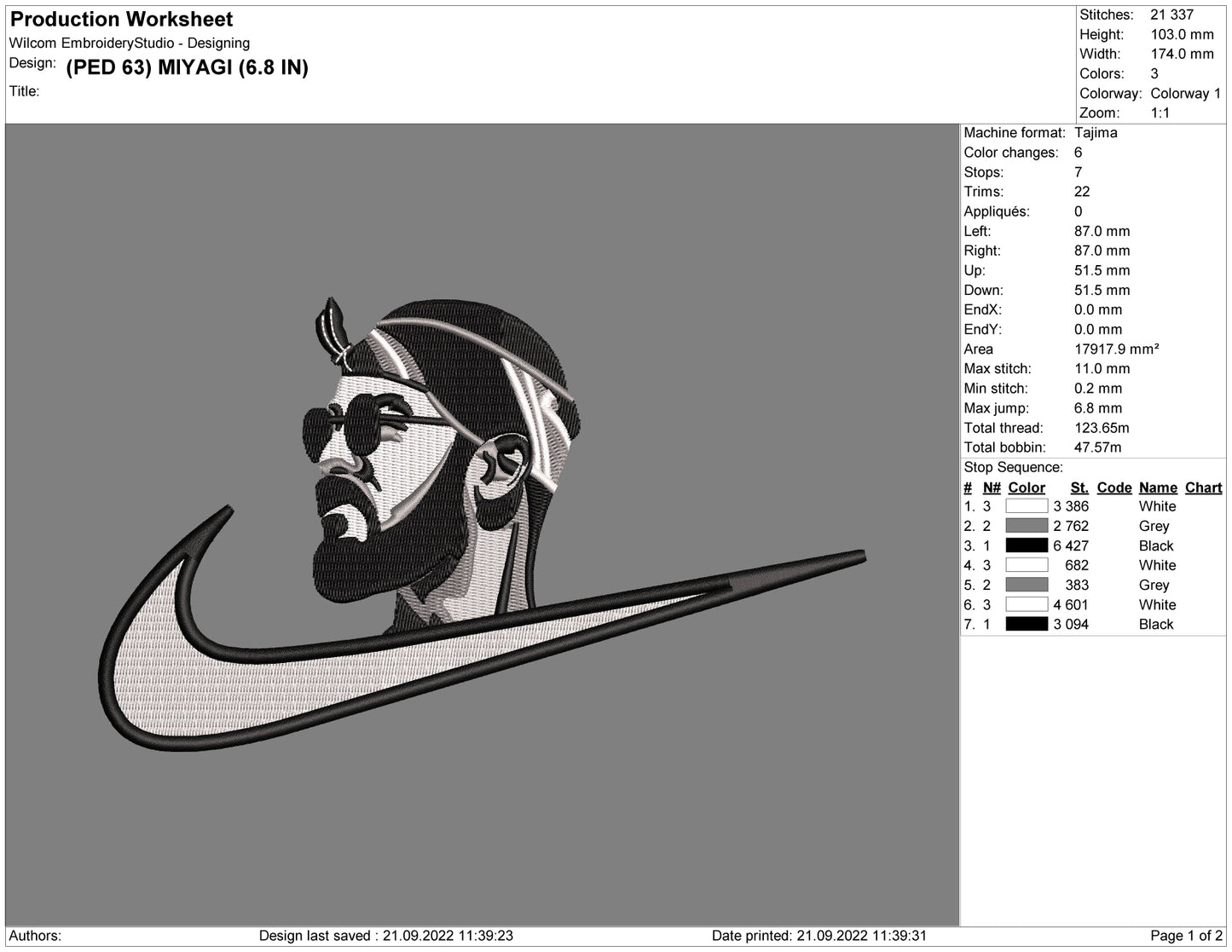Click the height value '103.0 mm'
The width and height of the screenshot is (1232, 952).
[1182, 34]
